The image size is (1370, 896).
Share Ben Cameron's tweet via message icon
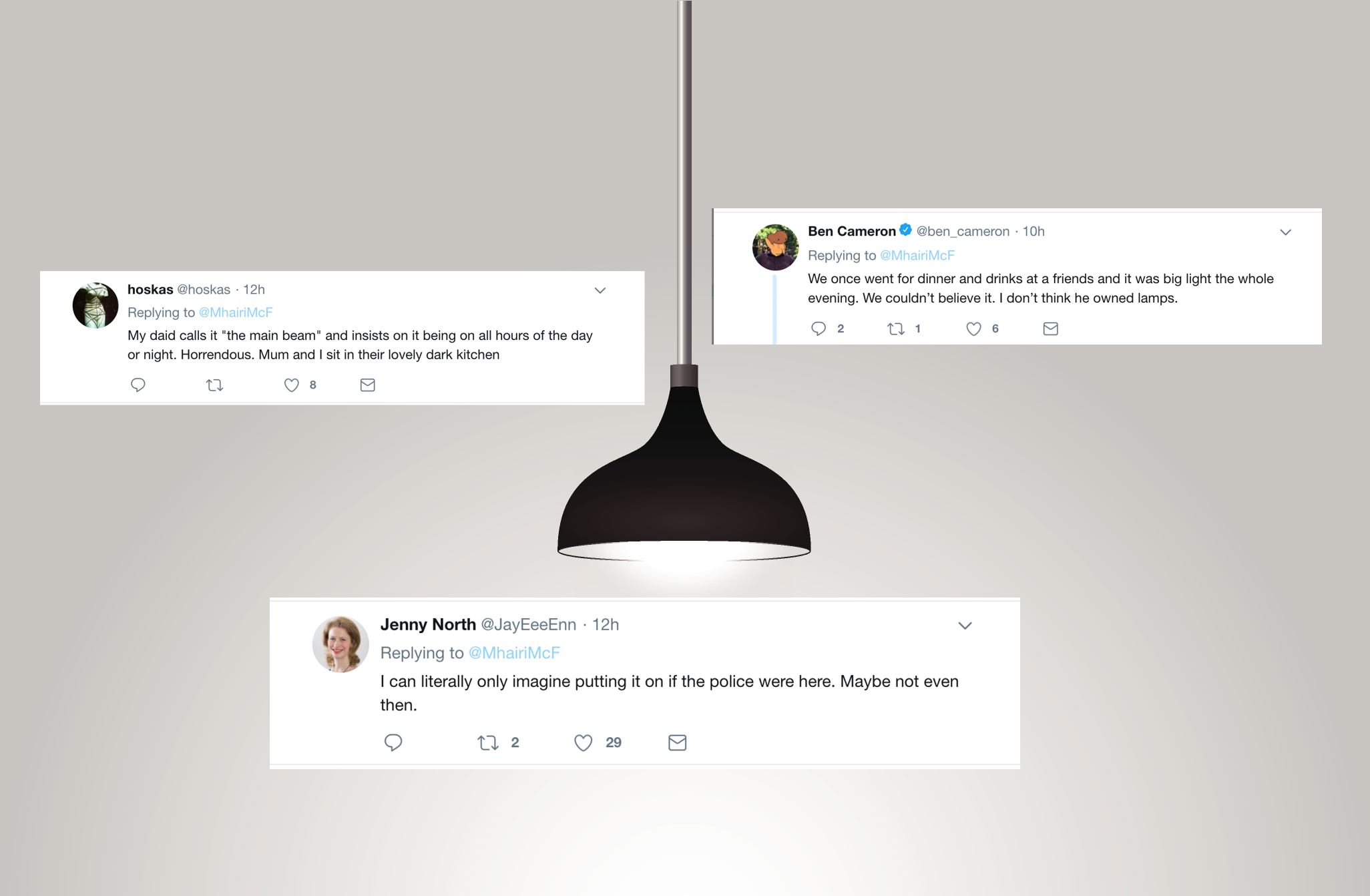[1051, 328]
